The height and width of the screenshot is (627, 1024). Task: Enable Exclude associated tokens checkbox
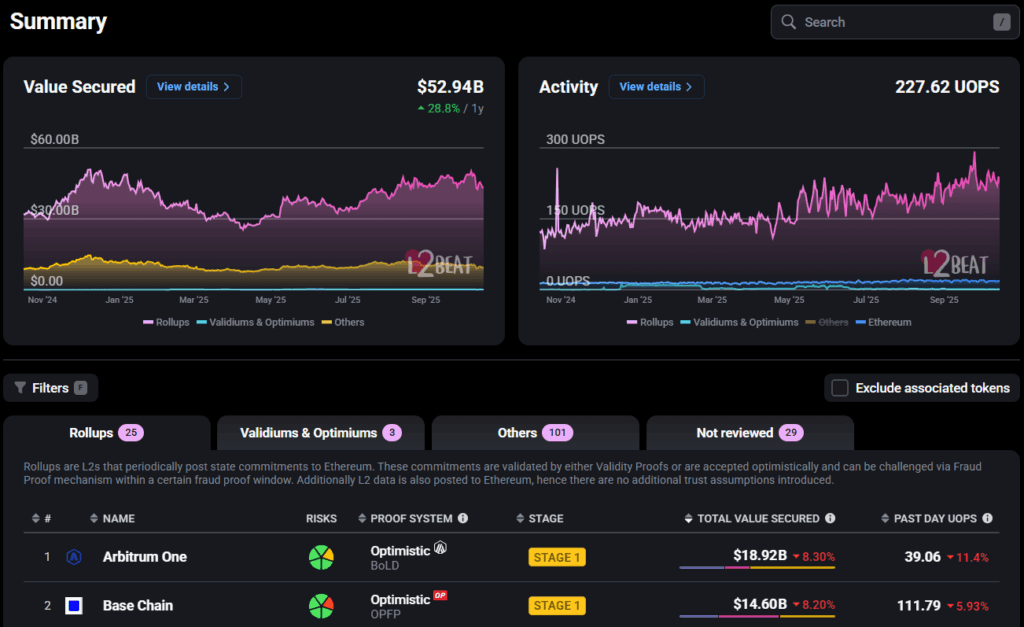840,388
